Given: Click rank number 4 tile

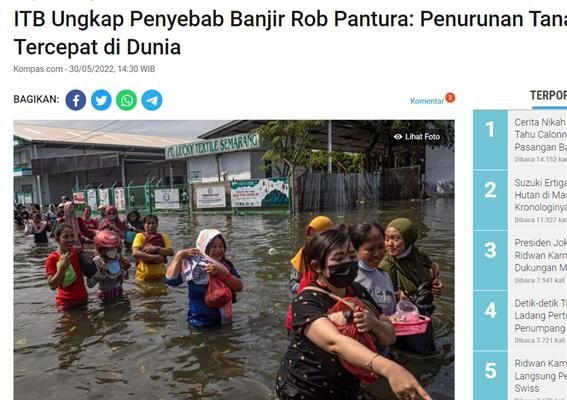Looking at the screenshot, I should (490, 320).
